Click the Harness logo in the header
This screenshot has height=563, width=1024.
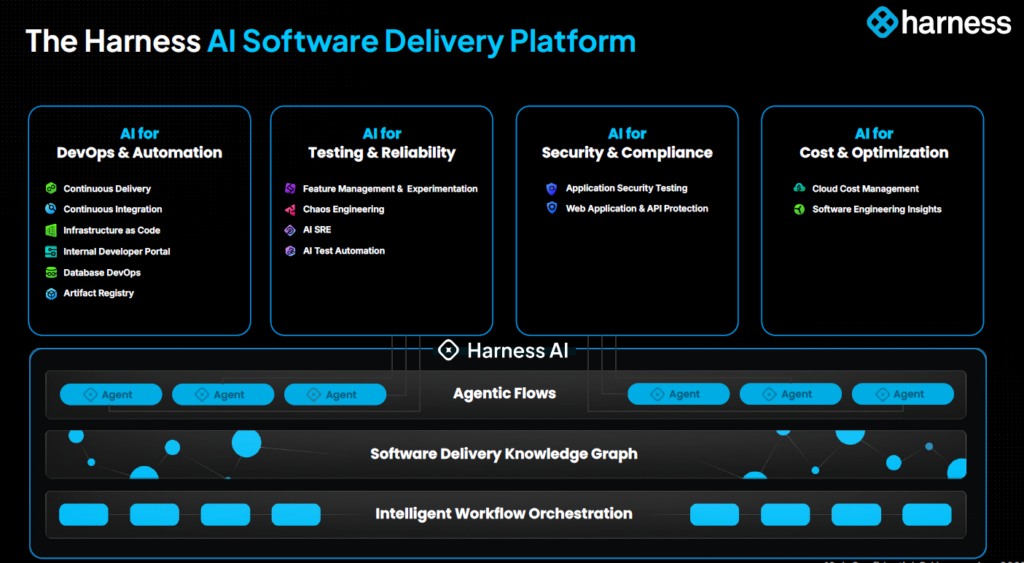point(938,22)
